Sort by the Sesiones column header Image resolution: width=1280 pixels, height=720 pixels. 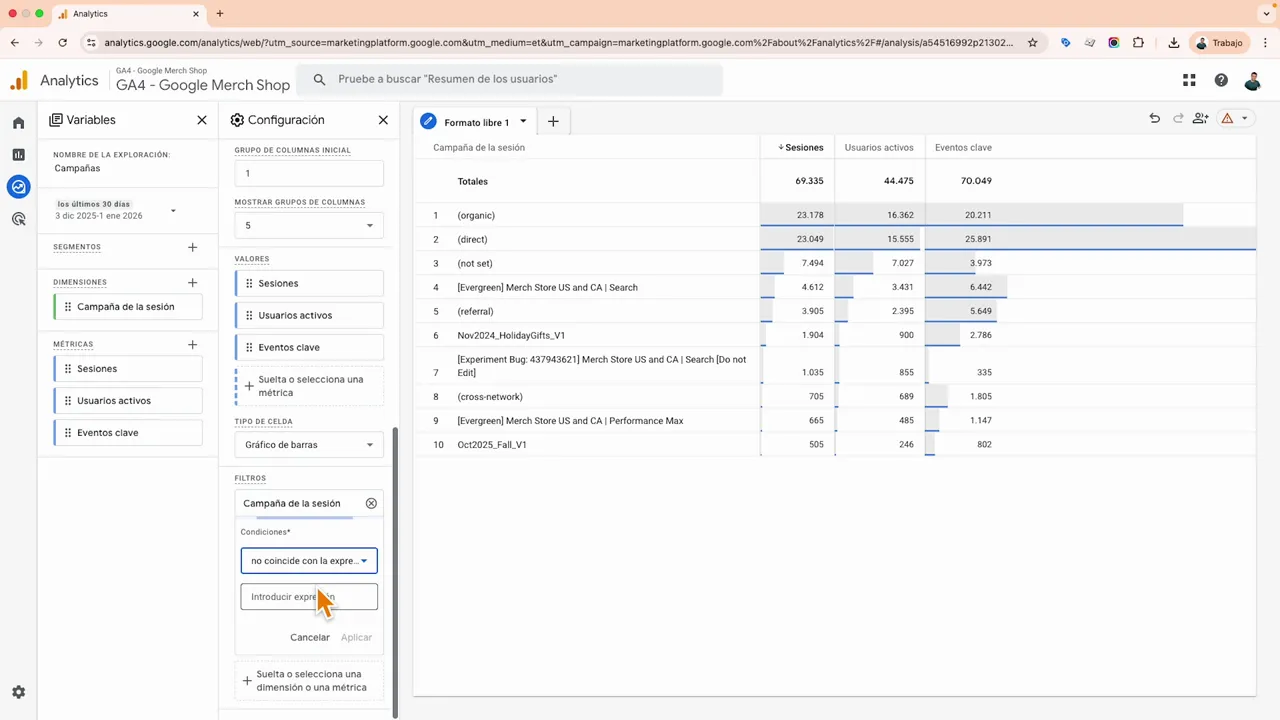[x=801, y=148]
